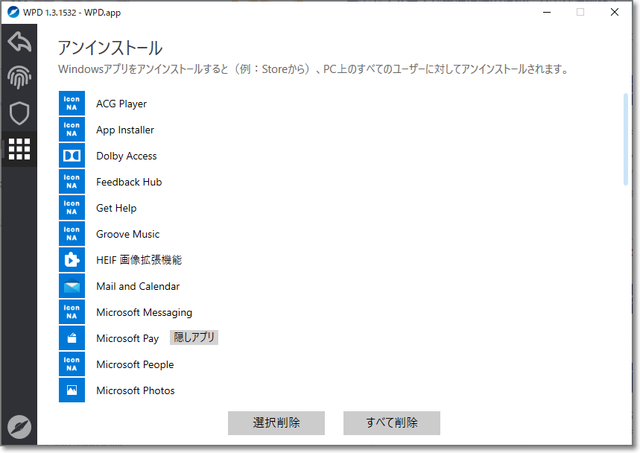The image size is (640, 453).
Task: Click the すべて削除 button
Action: [391, 422]
